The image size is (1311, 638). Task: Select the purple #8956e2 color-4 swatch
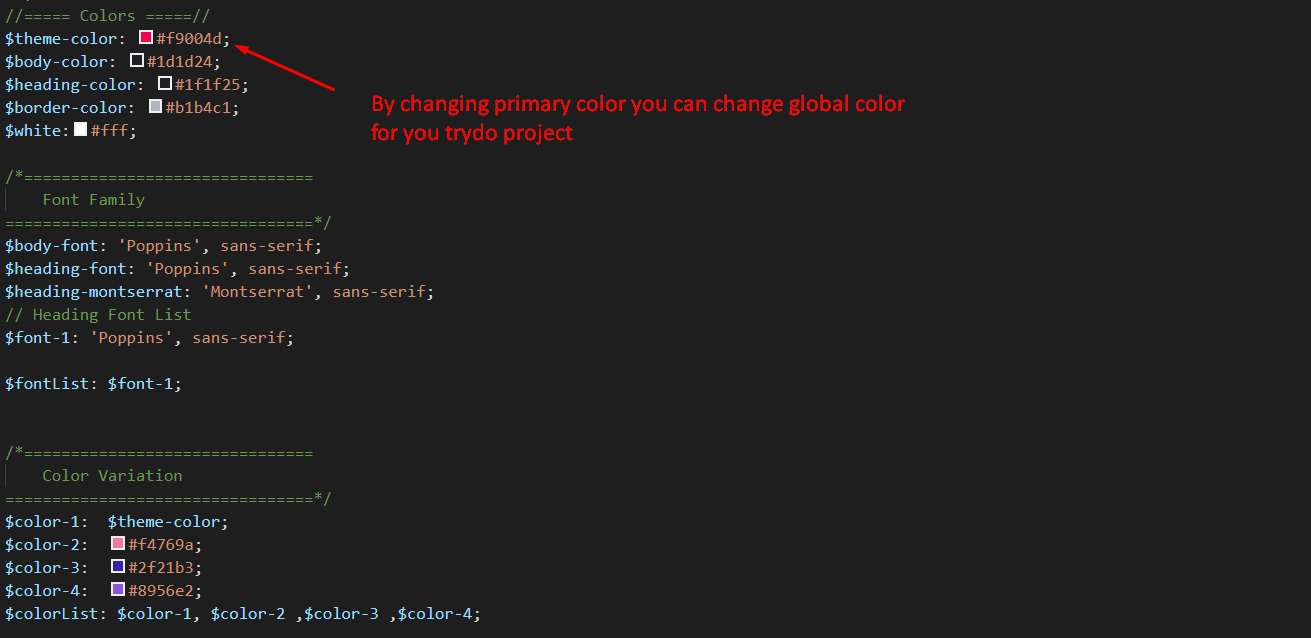(118, 590)
